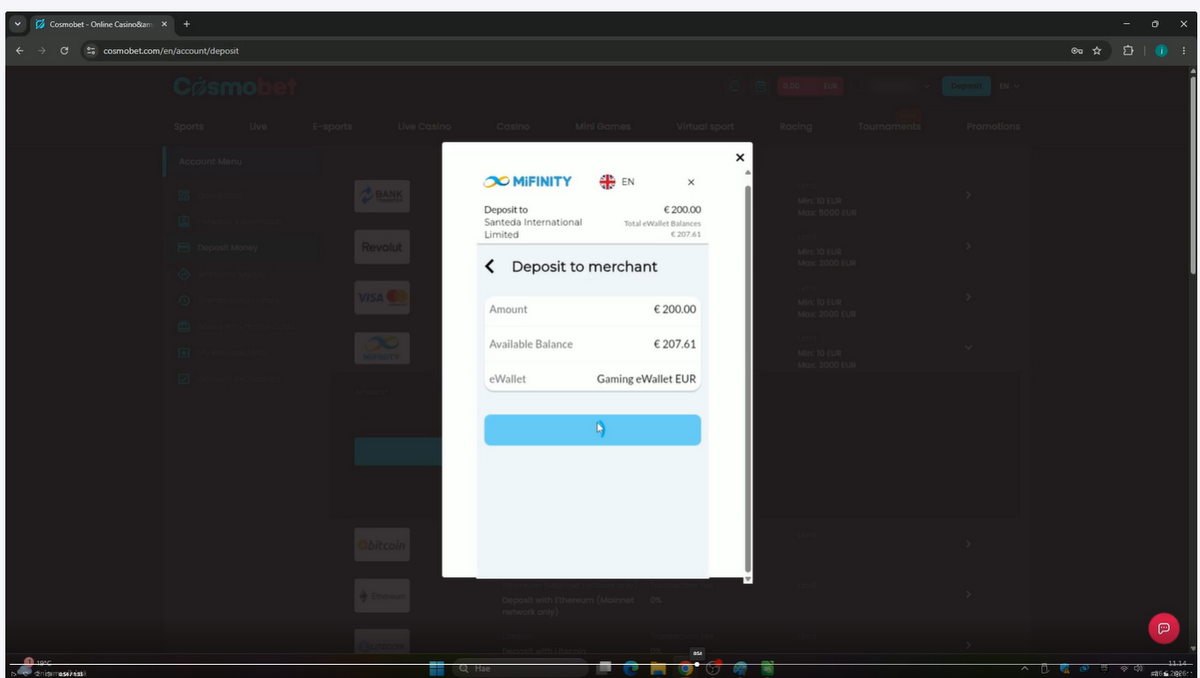Expand the Visa row with its chevron
The image size is (1200, 678).
tap(968, 297)
